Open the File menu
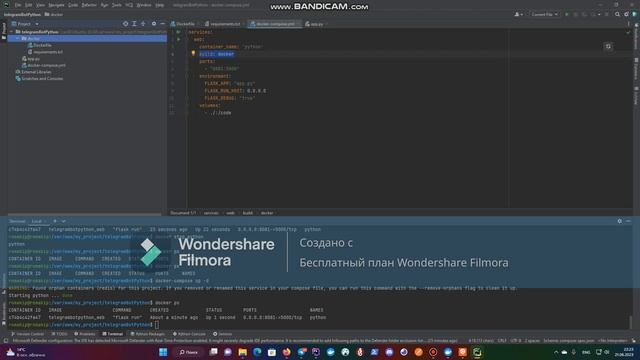The image size is (640, 360). pyautogui.click(x=18, y=5)
